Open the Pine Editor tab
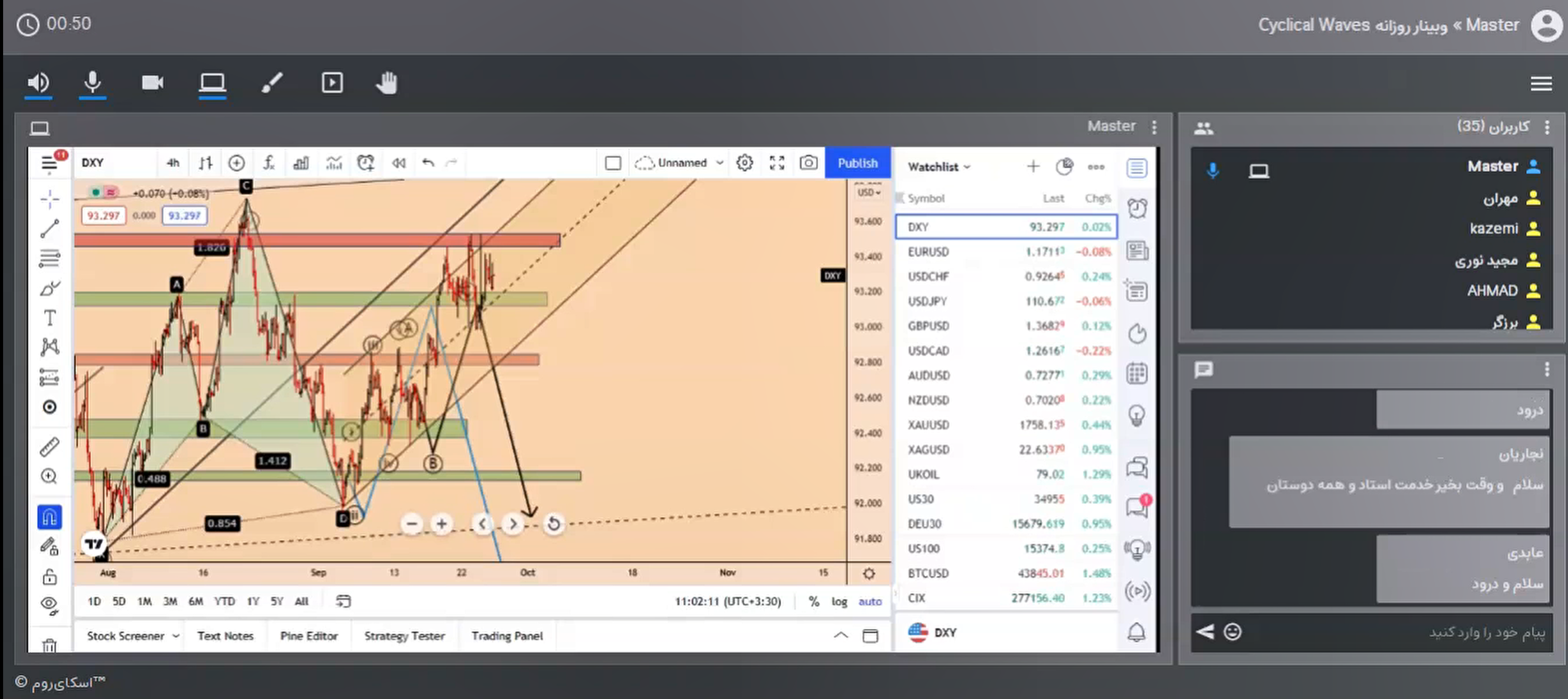The height and width of the screenshot is (699, 1568). tap(309, 636)
